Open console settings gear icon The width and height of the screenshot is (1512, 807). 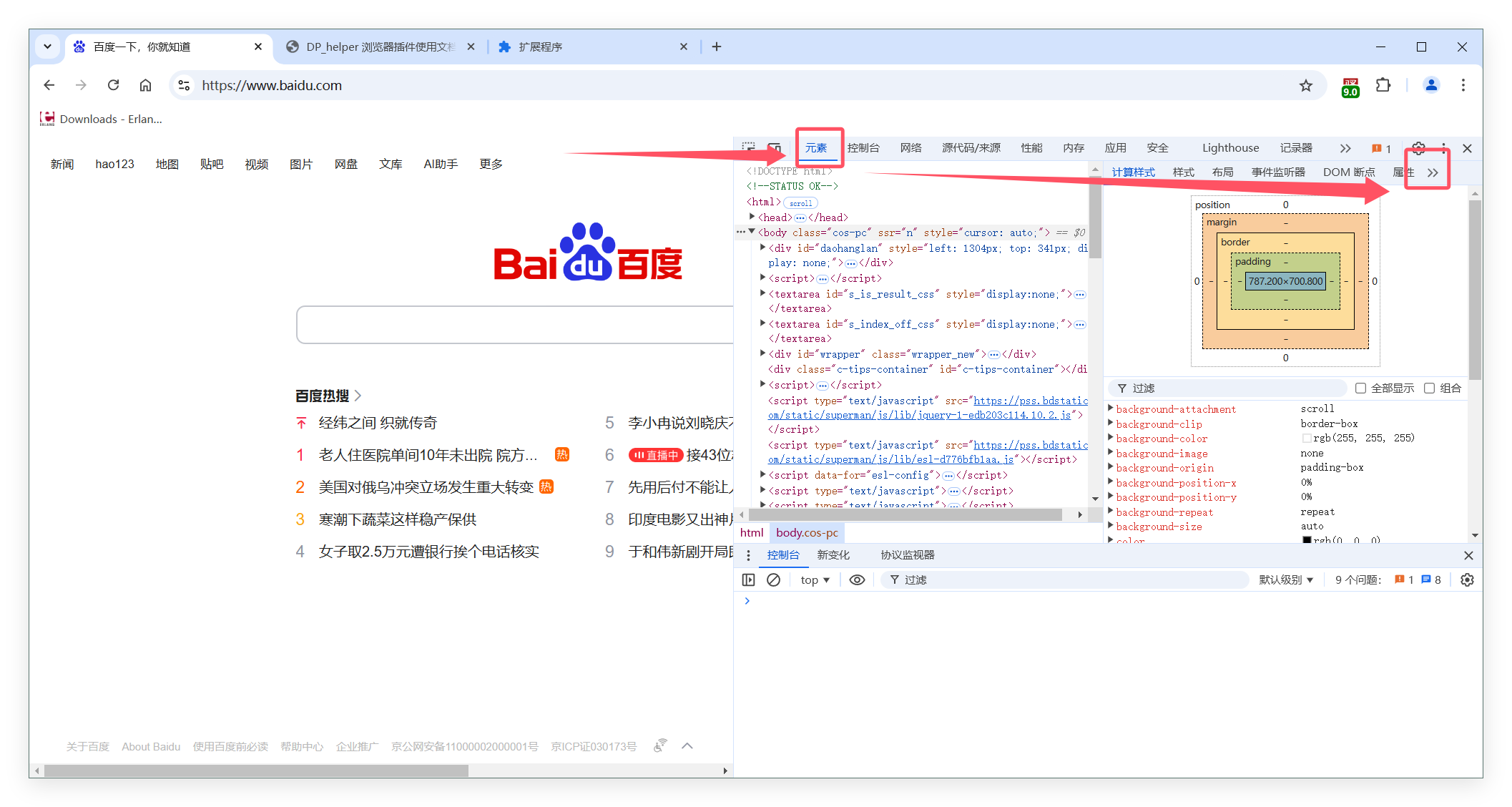[1467, 580]
